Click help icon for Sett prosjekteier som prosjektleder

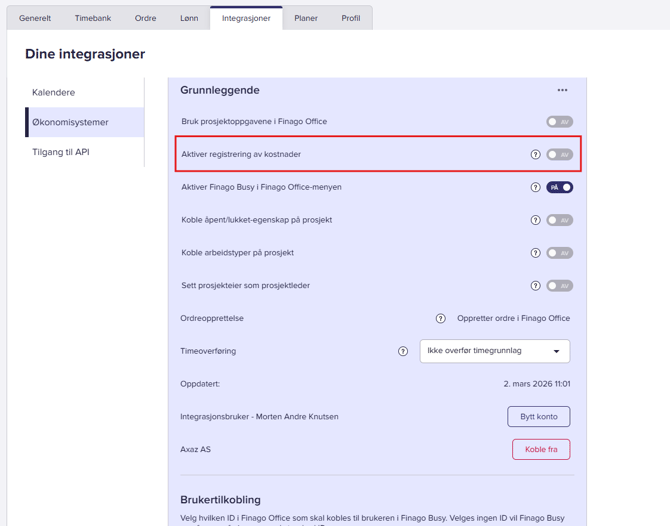click(535, 286)
